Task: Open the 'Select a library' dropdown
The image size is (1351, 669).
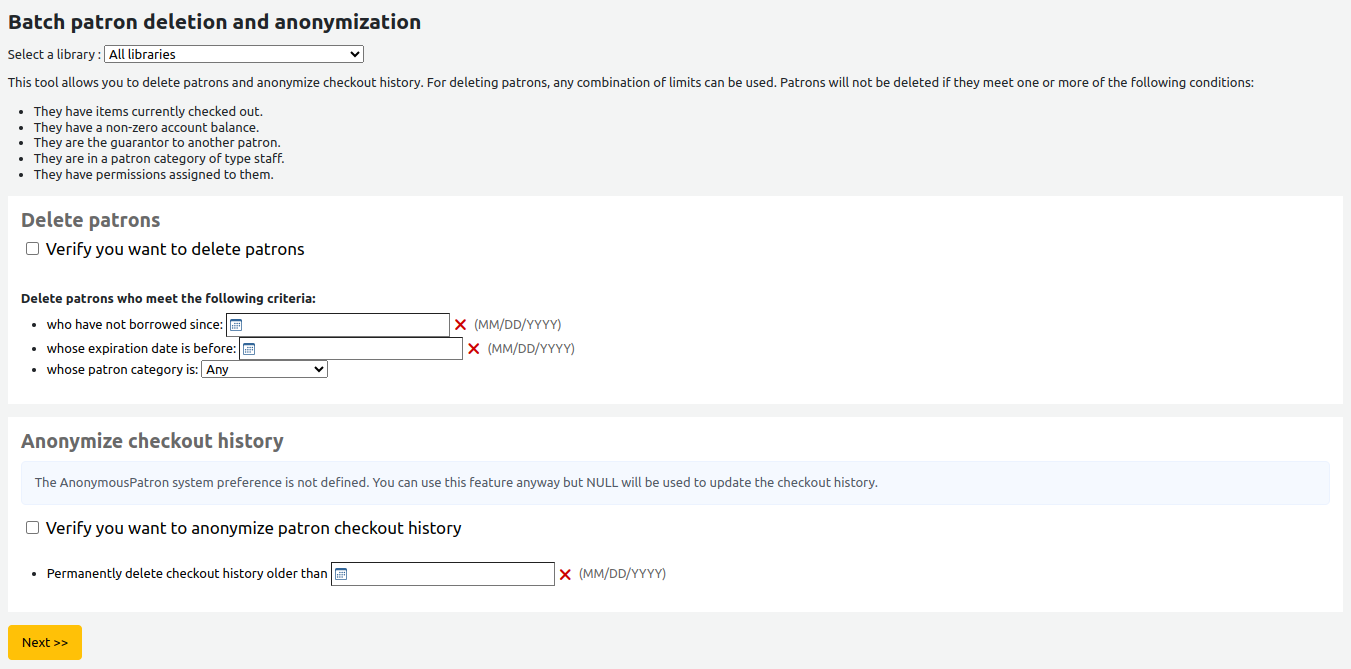Action: [x=233, y=54]
